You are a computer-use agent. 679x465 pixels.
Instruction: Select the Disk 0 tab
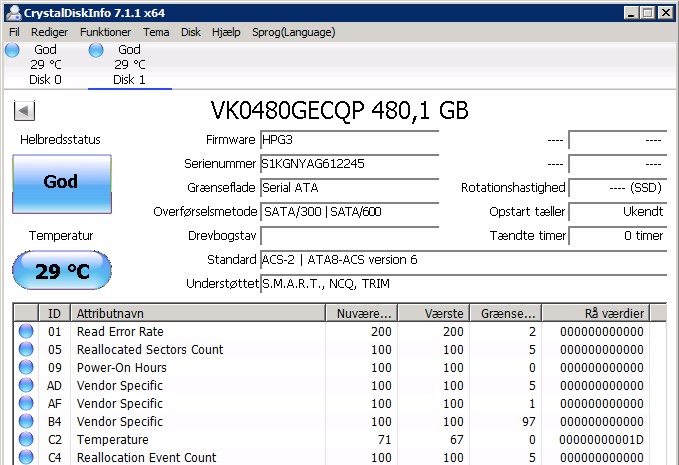point(45,65)
